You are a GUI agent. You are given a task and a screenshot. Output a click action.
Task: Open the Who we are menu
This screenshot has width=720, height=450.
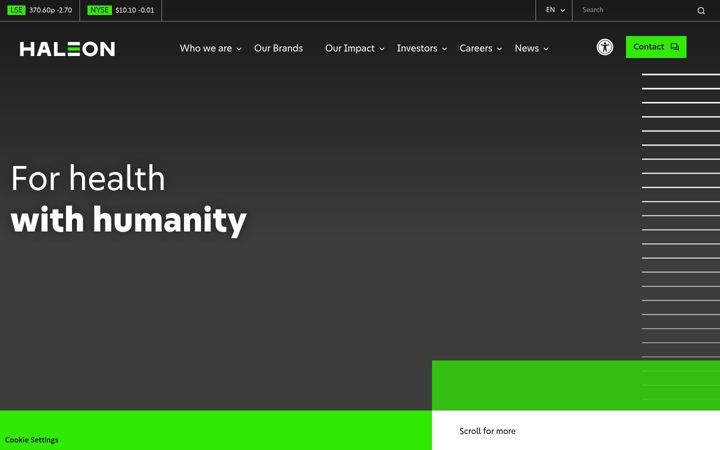206,48
